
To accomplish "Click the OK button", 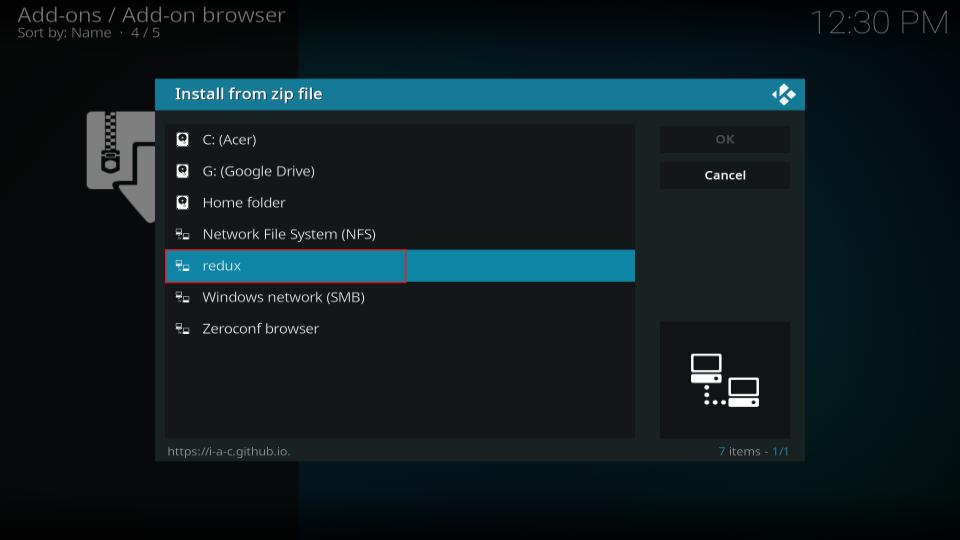I will pos(725,139).
